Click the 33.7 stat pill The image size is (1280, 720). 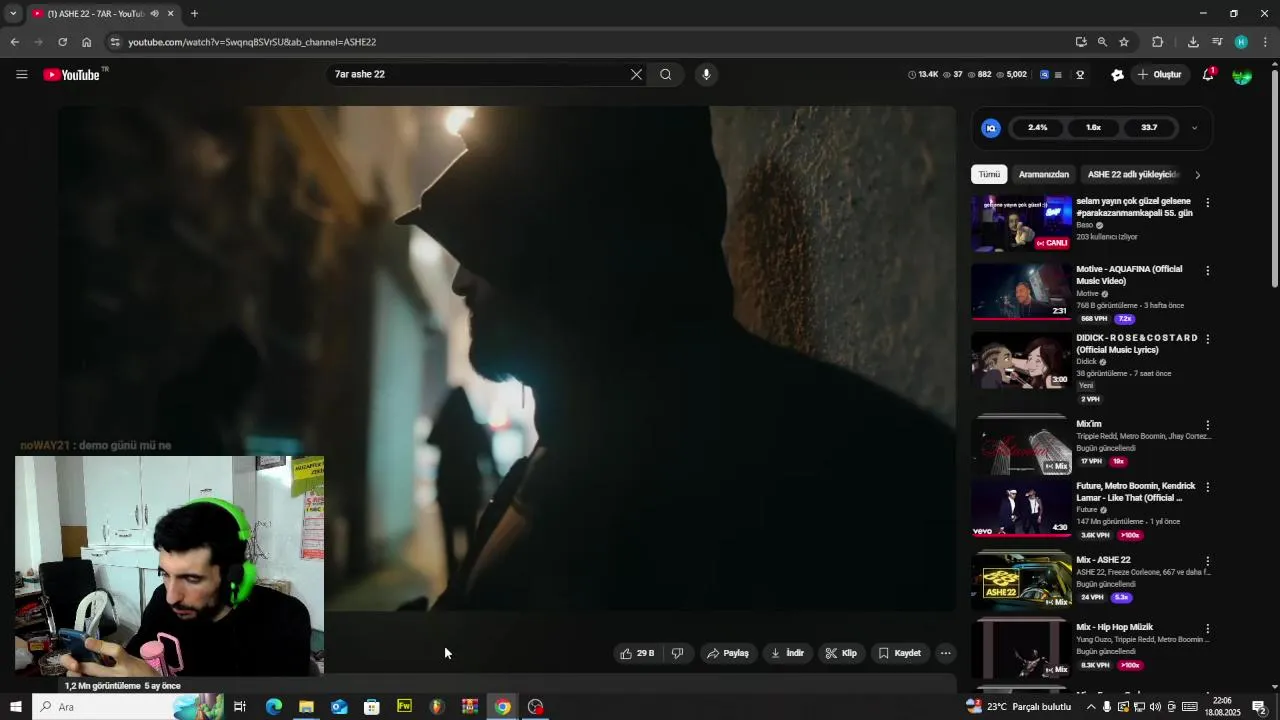pos(1149,128)
